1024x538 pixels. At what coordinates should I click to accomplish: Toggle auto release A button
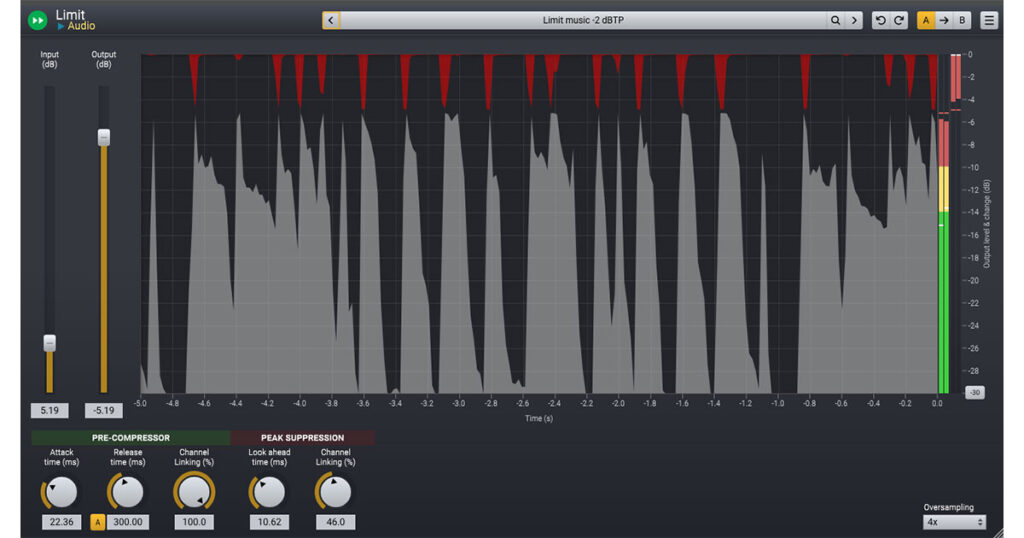(98, 521)
